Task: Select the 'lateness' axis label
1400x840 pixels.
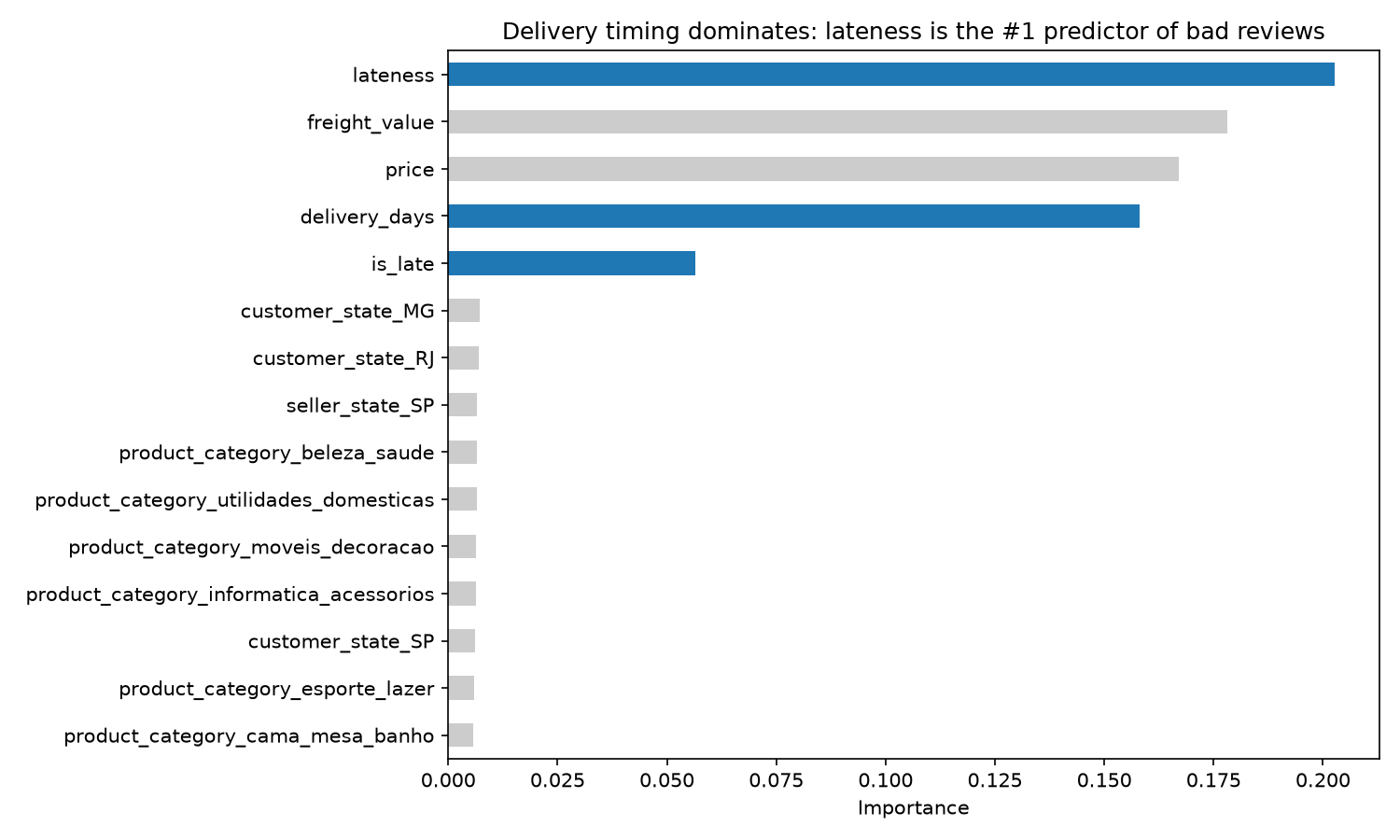Action: [x=393, y=76]
